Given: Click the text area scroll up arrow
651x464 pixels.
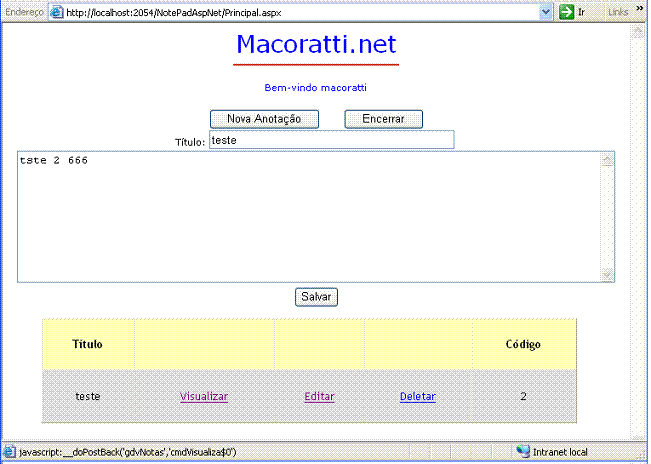Looking at the screenshot, I should coord(607,159).
